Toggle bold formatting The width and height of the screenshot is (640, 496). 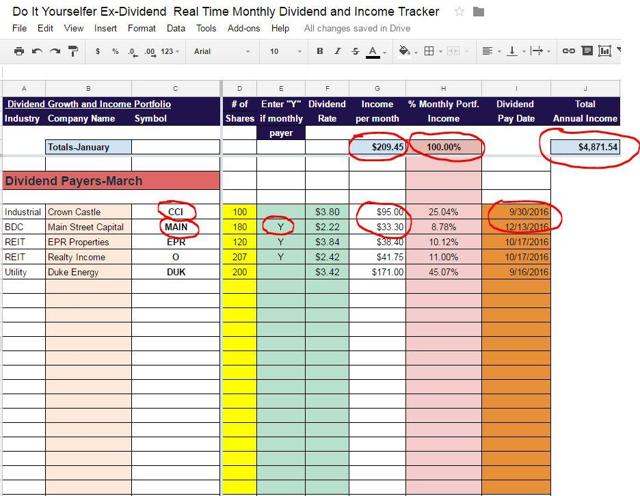click(x=320, y=51)
